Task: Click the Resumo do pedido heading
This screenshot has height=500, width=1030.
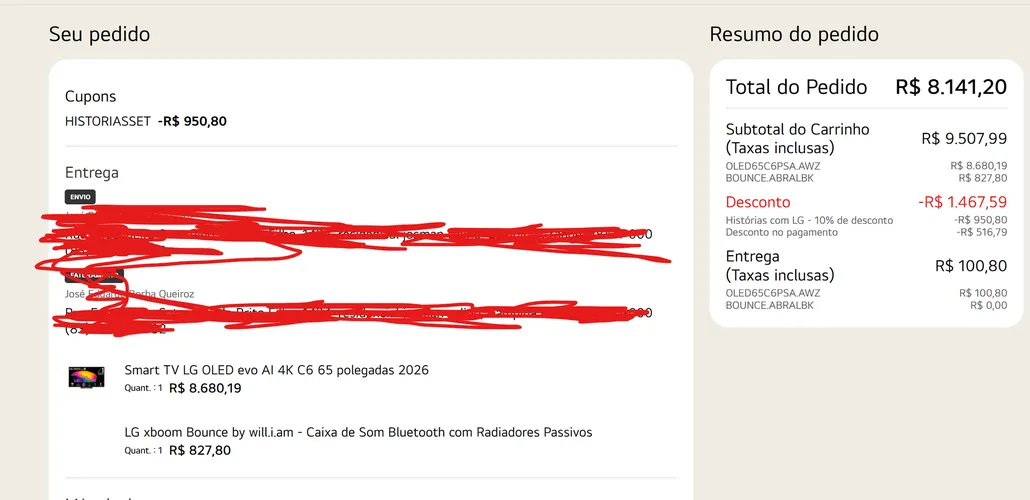Action: (794, 34)
